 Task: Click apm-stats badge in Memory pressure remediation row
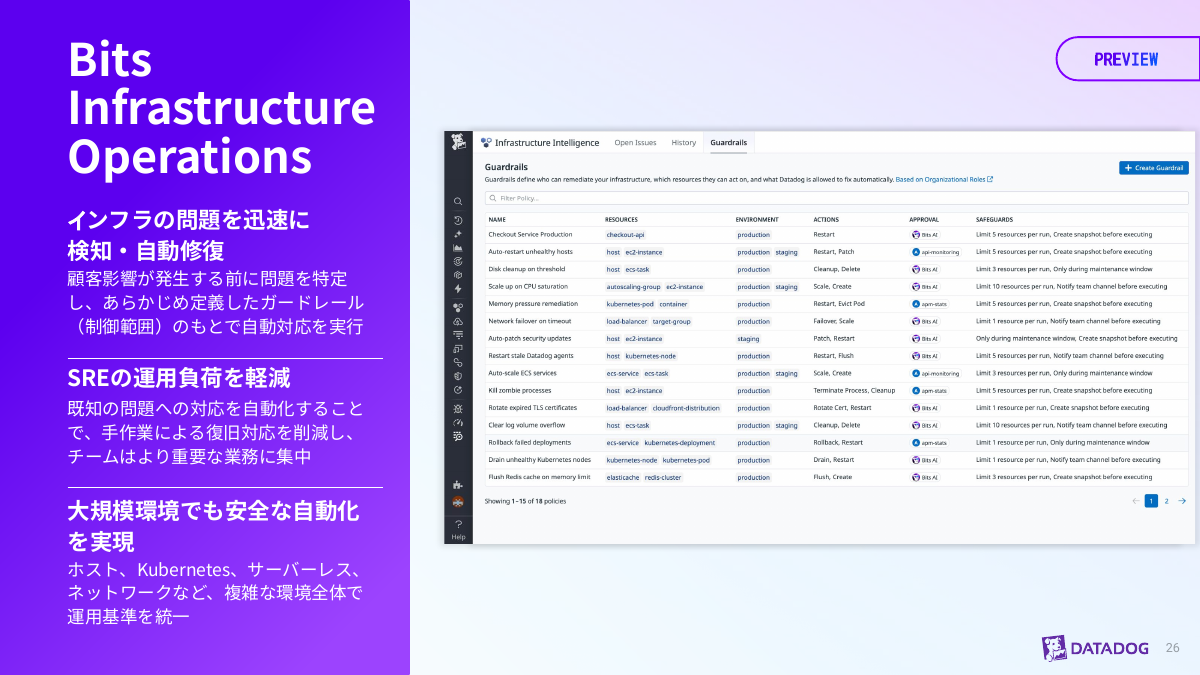[x=930, y=304]
